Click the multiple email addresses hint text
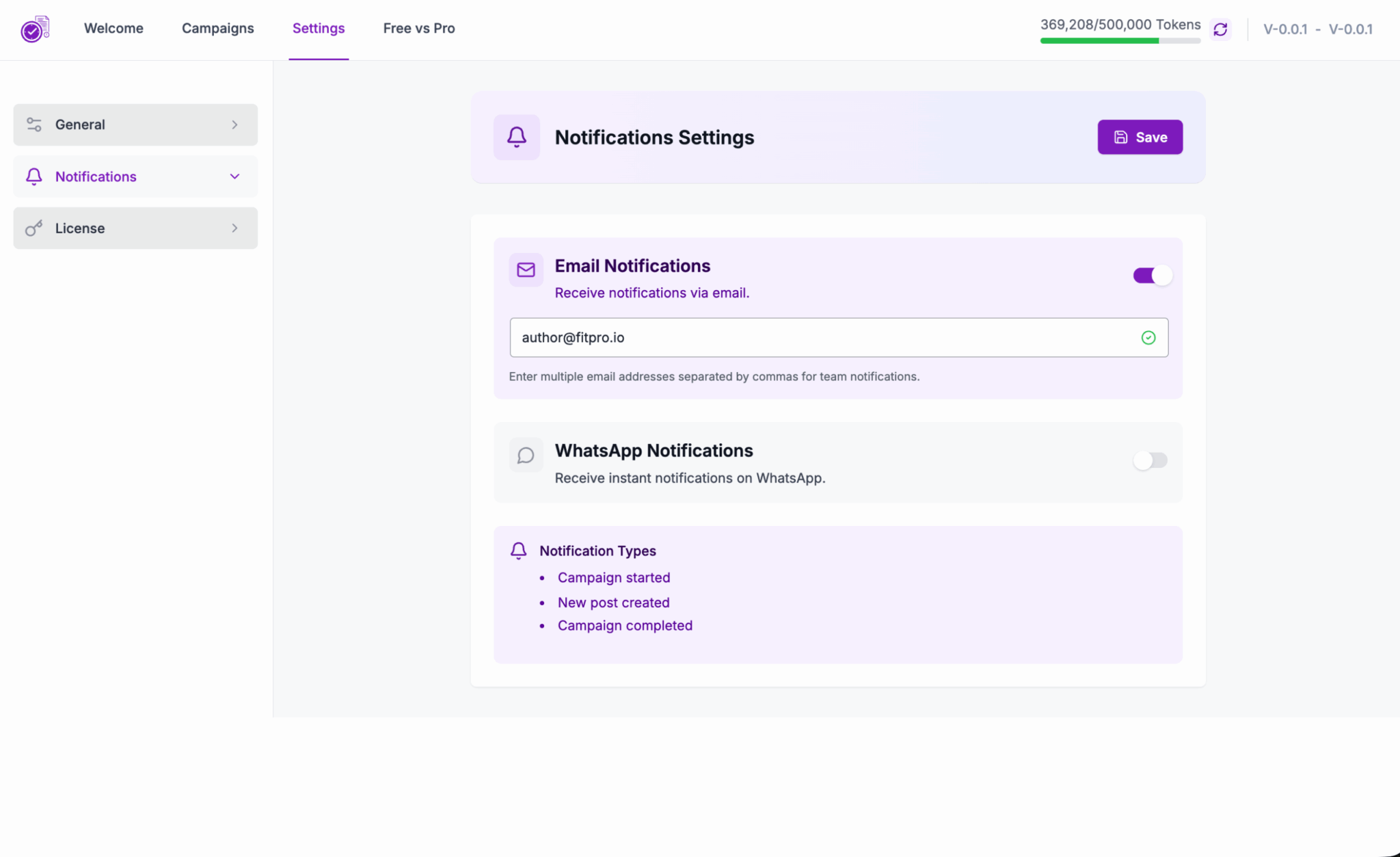 [x=714, y=377]
